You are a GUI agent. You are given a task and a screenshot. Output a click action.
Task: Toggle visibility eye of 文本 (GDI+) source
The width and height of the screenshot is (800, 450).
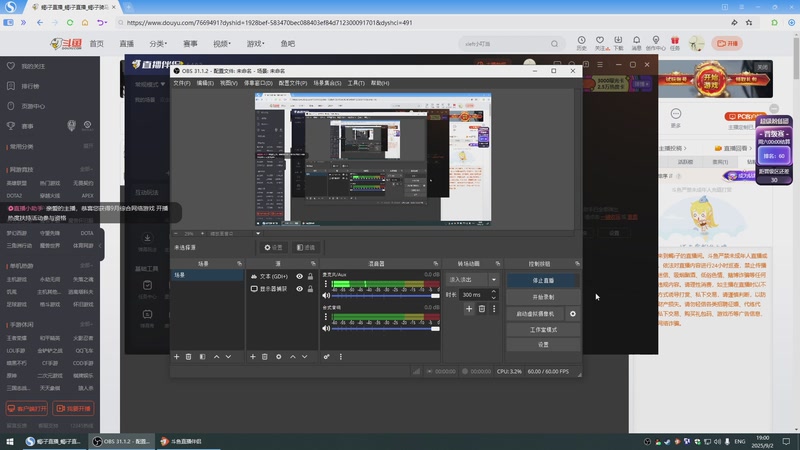click(299, 276)
